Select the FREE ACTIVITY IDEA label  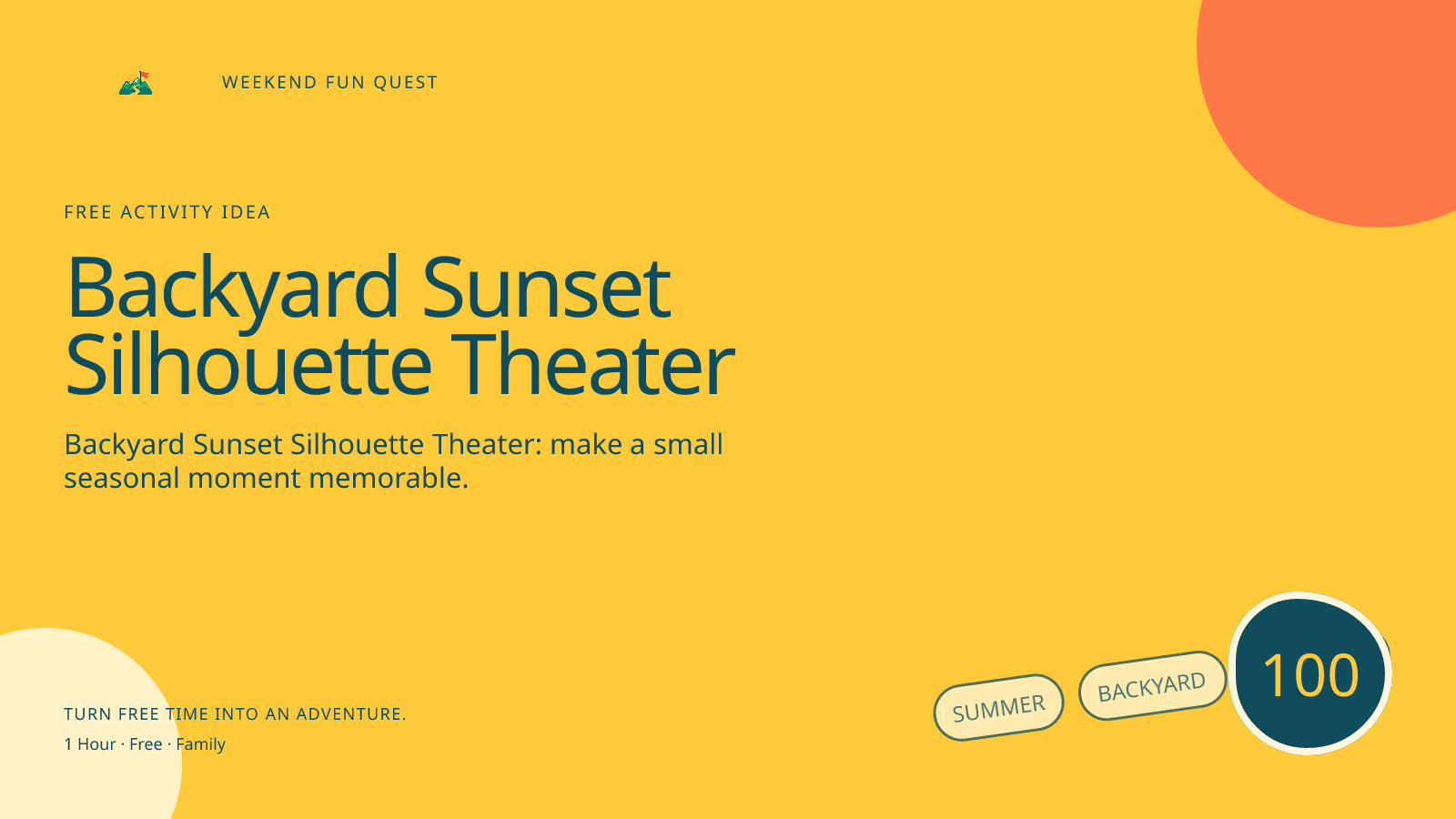[x=167, y=212]
